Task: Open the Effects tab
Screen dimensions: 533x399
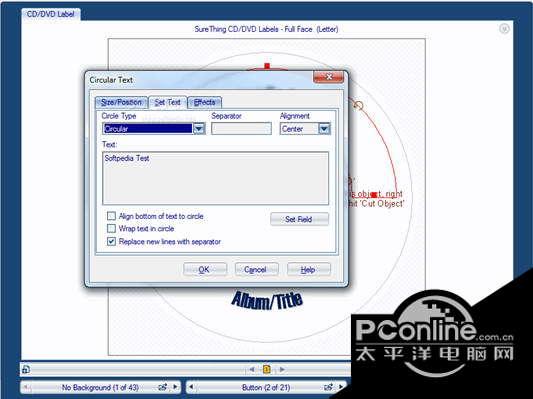Action: pyautogui.click(x=205, y=102)
